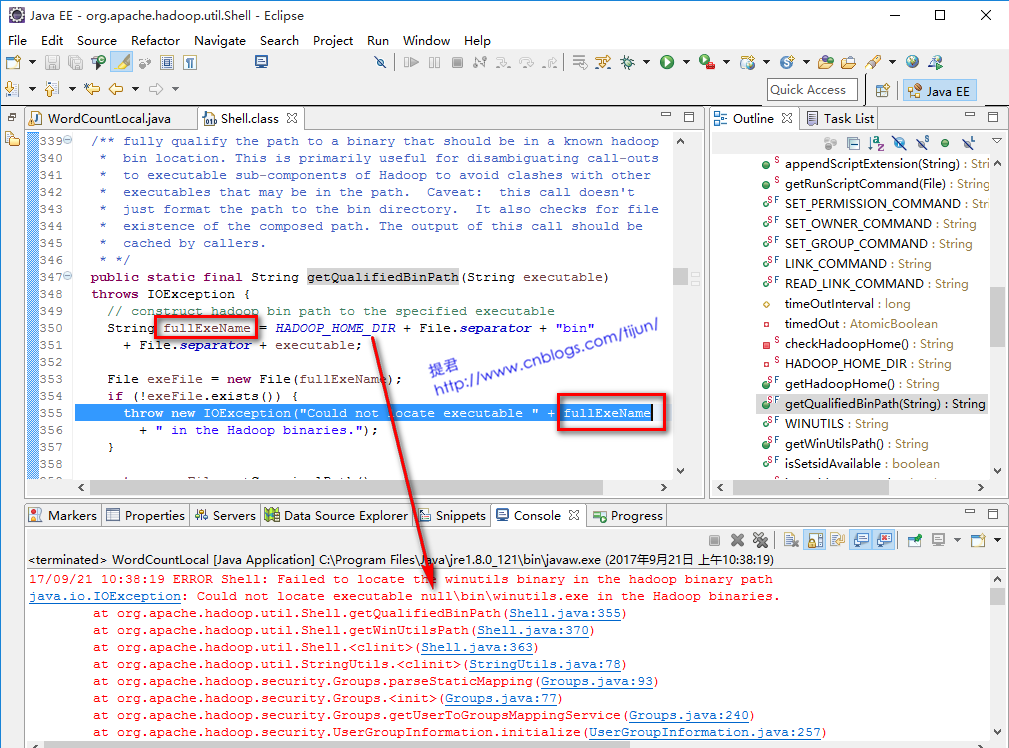Open the web browser globe icon

click(x=912, y=62)
